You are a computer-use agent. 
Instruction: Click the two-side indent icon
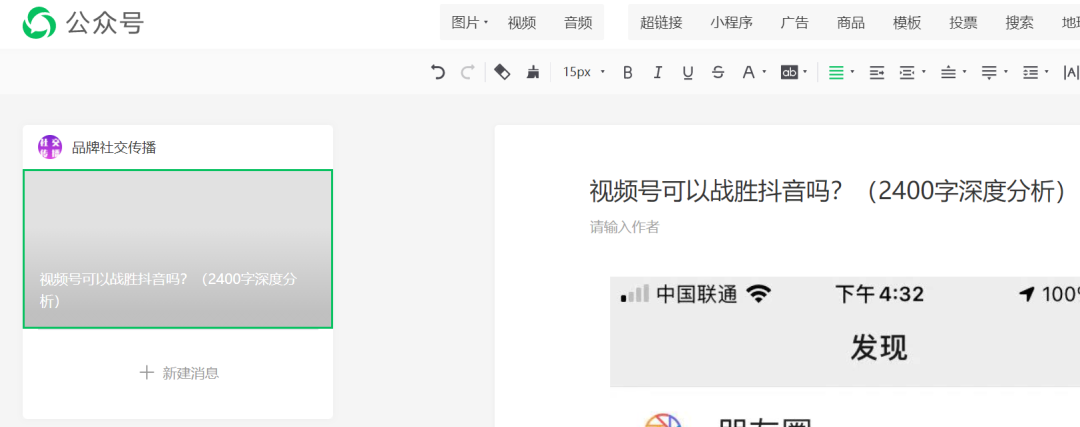[908, 72]
